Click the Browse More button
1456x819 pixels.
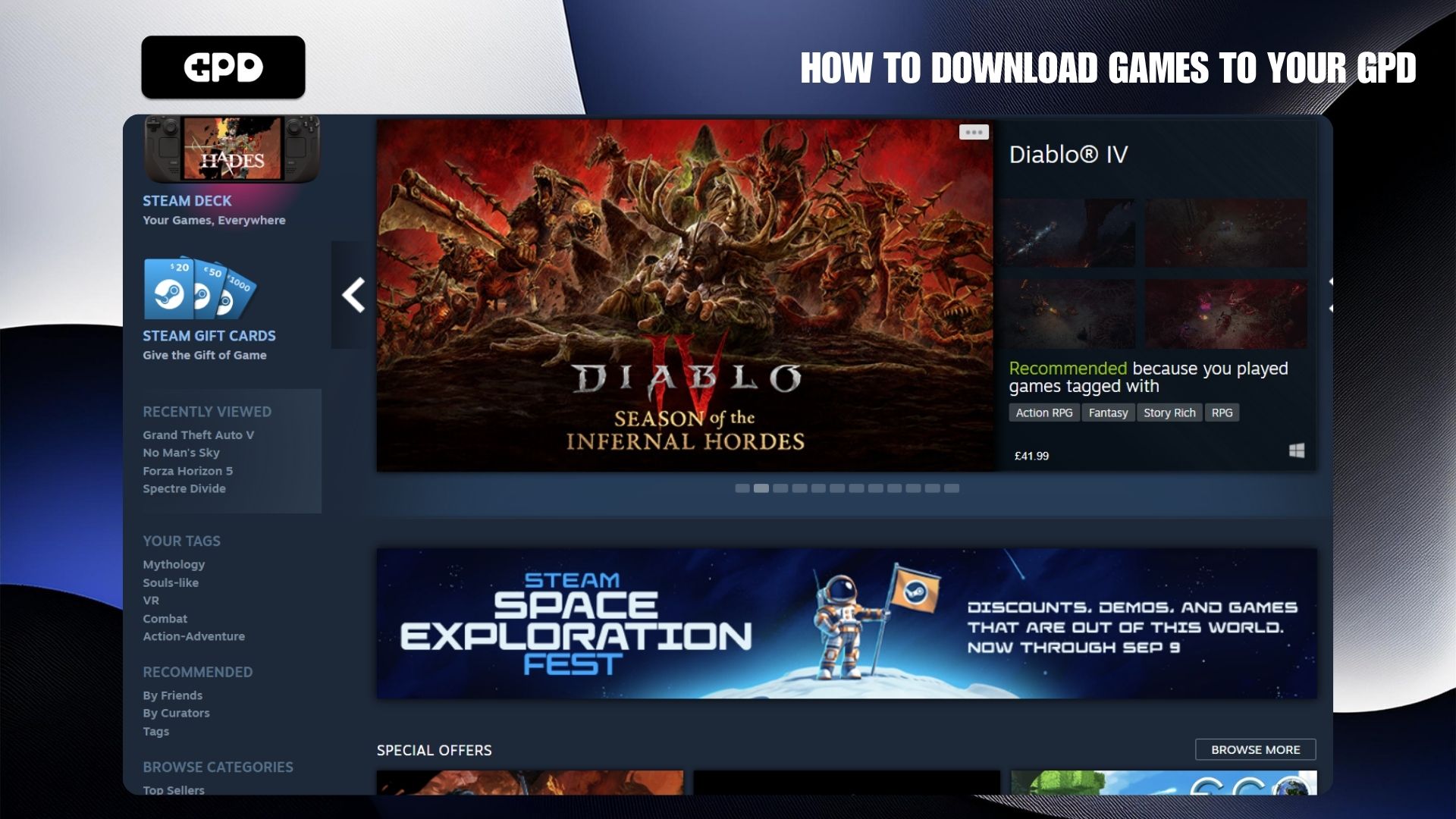[x=1255, y=749]
